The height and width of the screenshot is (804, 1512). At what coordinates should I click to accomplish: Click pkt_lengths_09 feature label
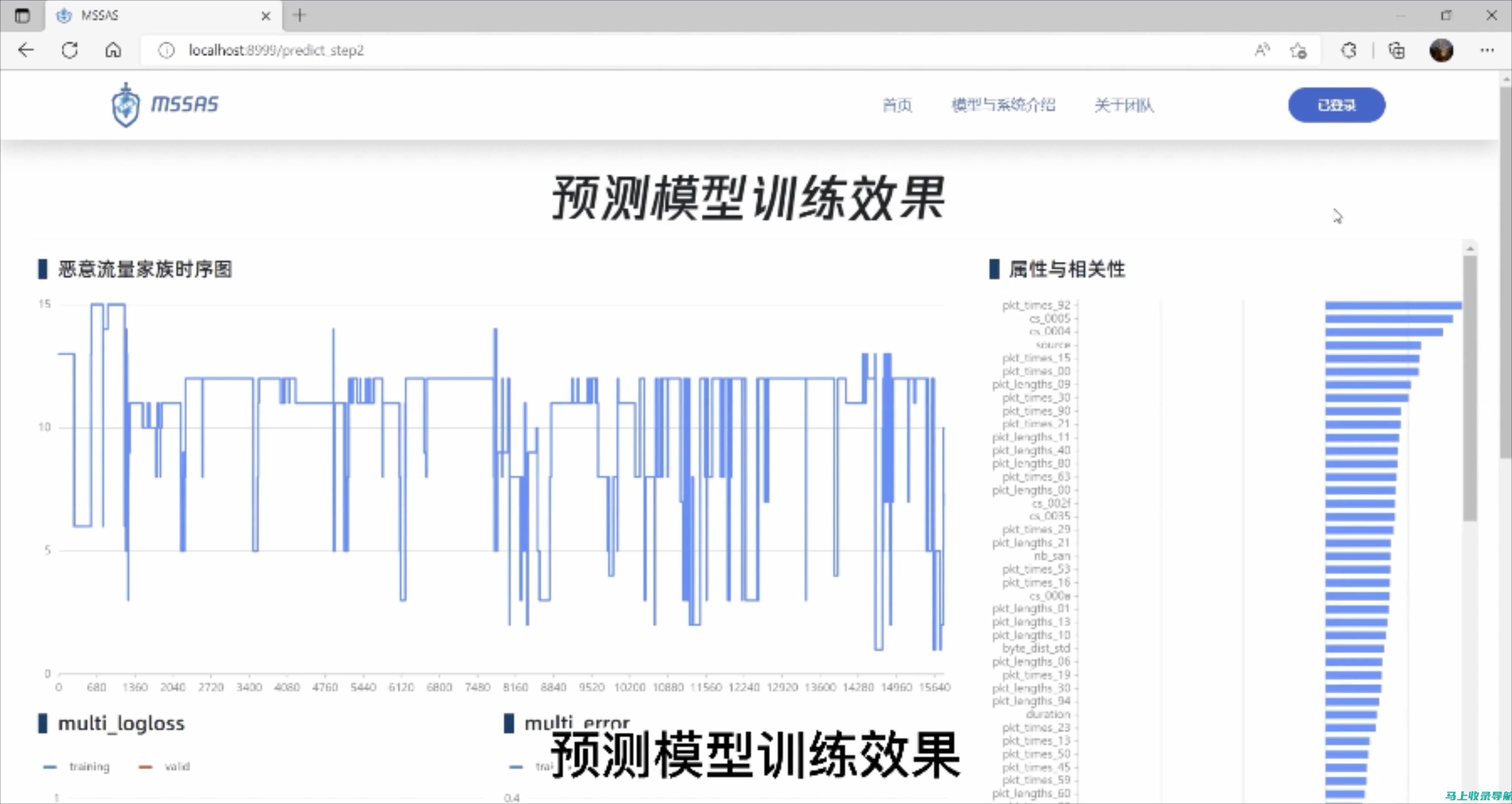pyautogui.click(x=1031, y=384)
